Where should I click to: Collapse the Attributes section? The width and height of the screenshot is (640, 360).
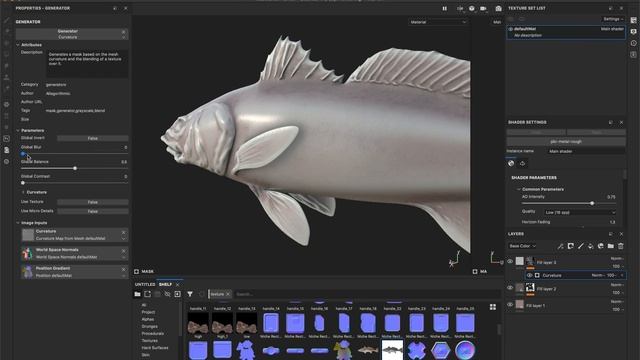18,45
